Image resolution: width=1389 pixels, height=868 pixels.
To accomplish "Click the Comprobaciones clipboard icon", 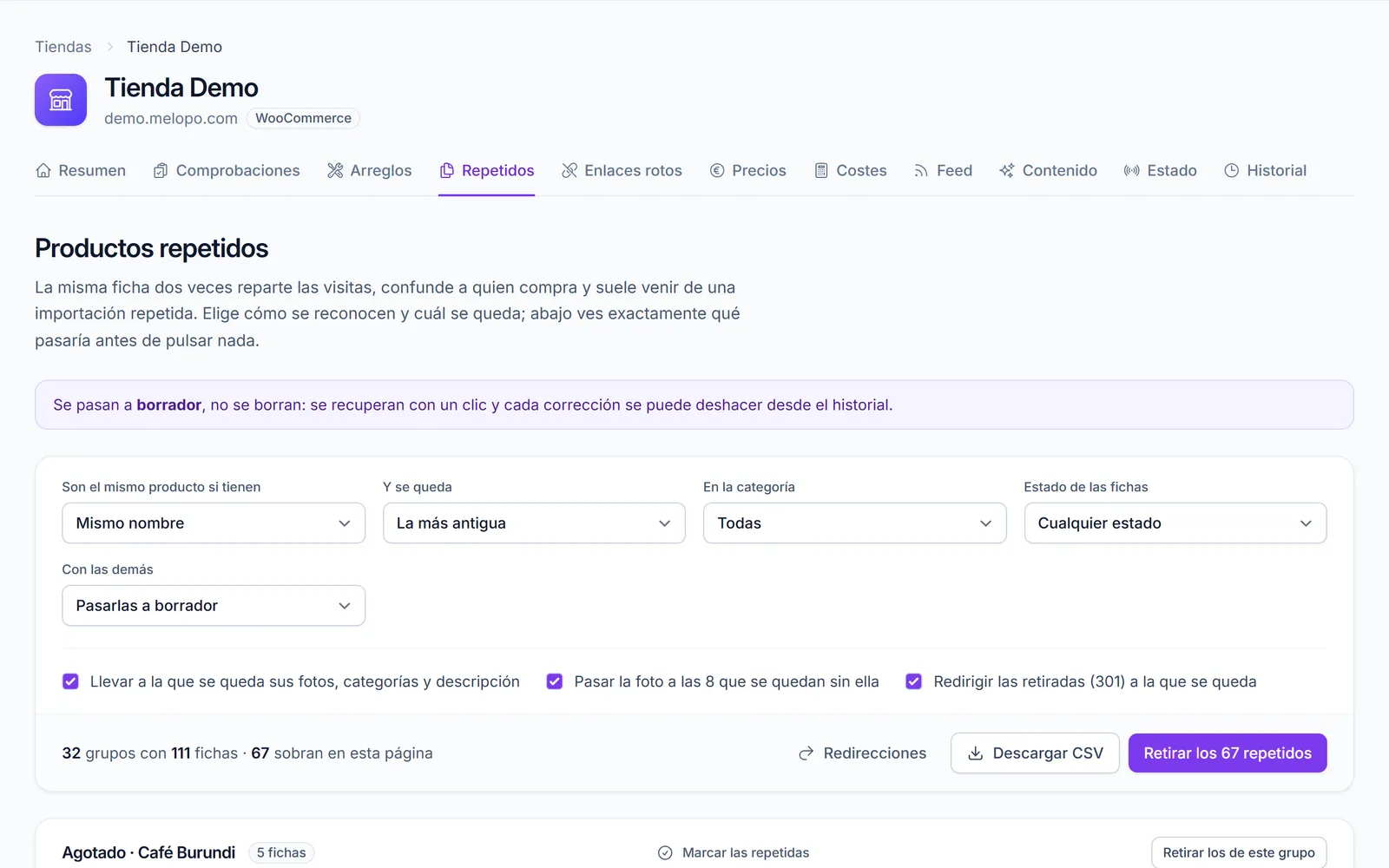I will click(x=161, y=171).
